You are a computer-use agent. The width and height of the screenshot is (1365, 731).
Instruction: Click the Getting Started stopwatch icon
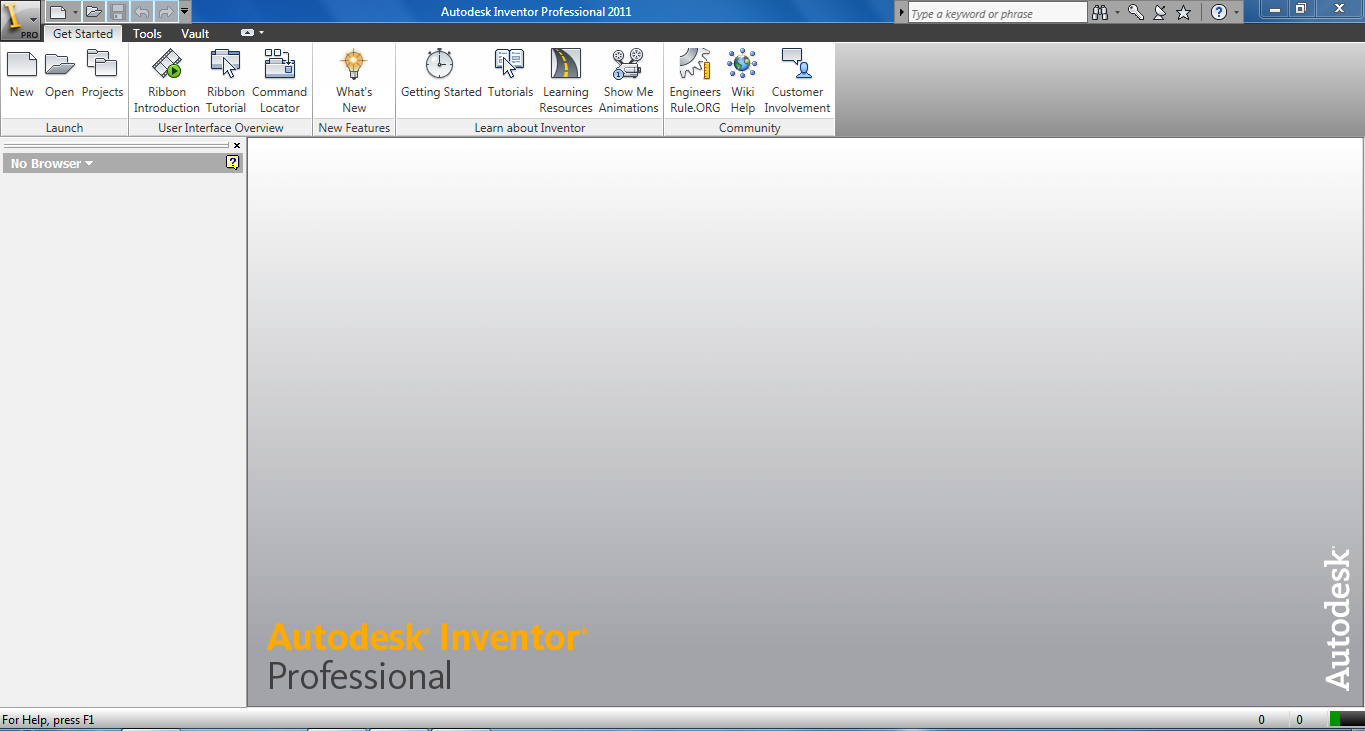pyautogui.click(x=439, y=64)
